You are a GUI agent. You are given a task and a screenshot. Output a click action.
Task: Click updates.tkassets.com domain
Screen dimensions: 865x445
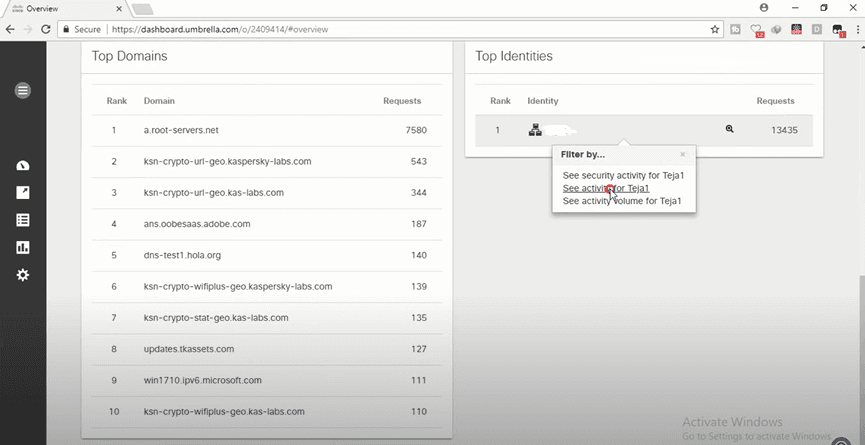tap(189, 349)
